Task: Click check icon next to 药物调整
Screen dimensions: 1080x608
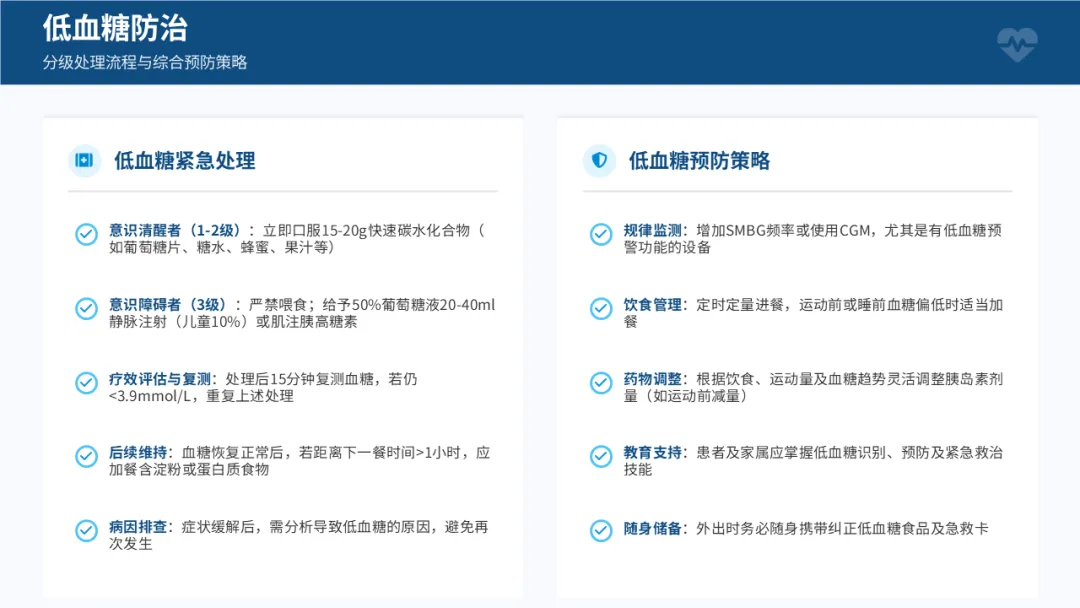Action: [601, 383]
